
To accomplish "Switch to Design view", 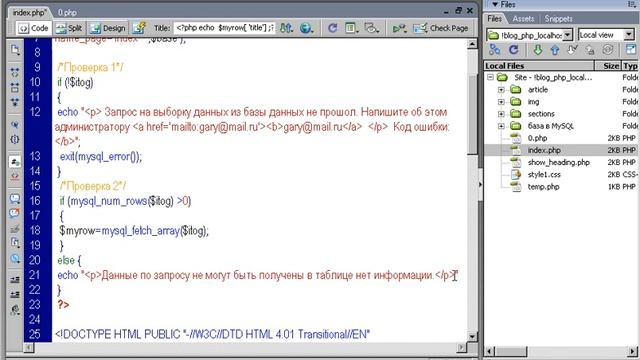I will pyautogui.click(x=108, y=28).
